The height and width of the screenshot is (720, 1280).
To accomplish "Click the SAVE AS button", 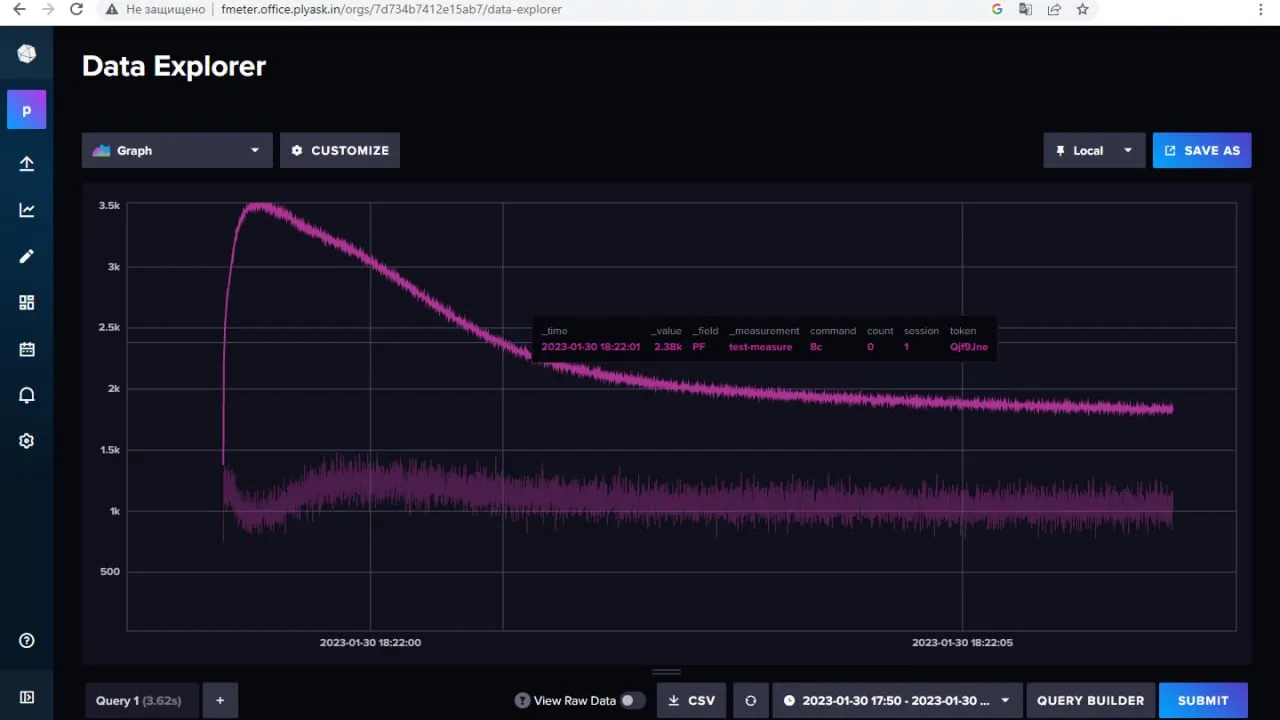I will (x=1202, y=150).
